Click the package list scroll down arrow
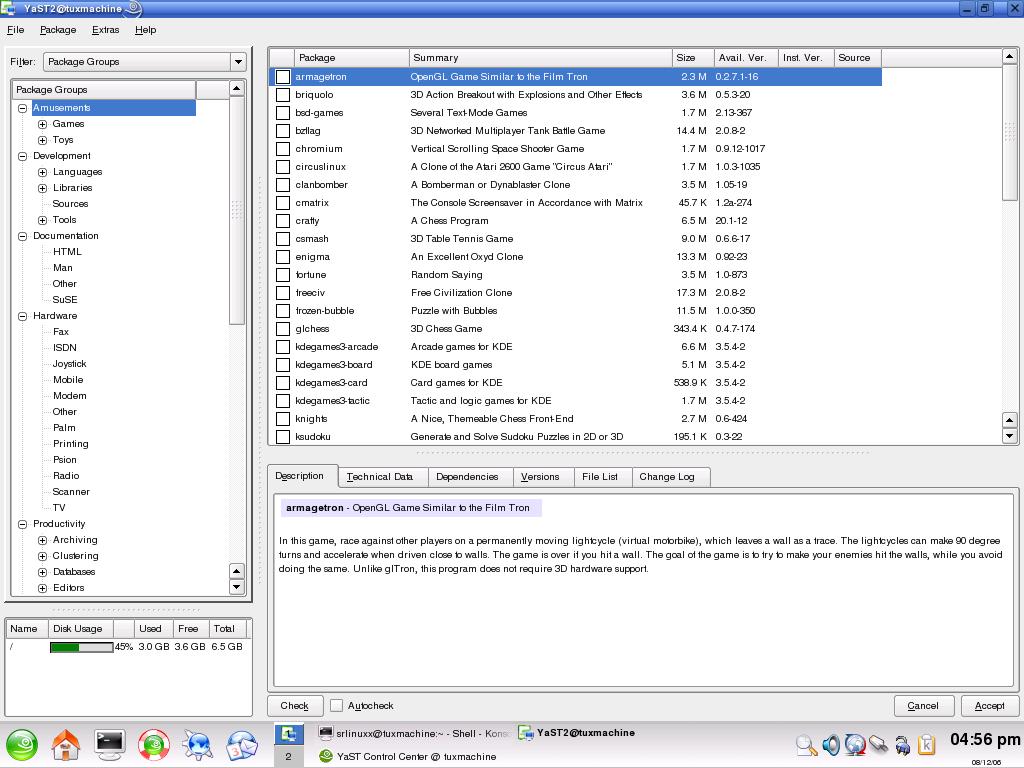Screen dimensions: 1024x768 tap(1009, 436)
